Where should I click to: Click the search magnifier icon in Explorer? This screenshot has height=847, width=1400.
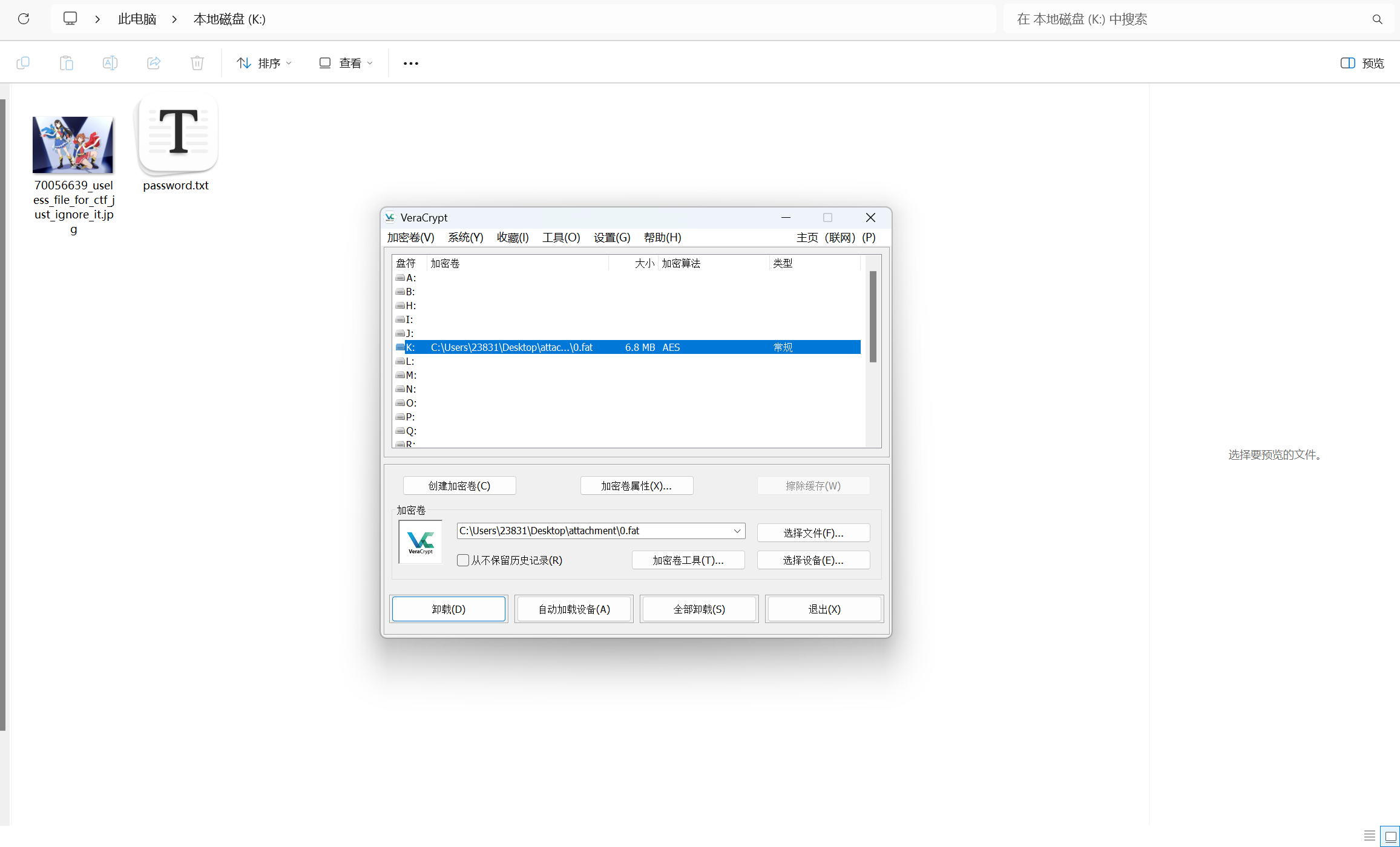1377,19
